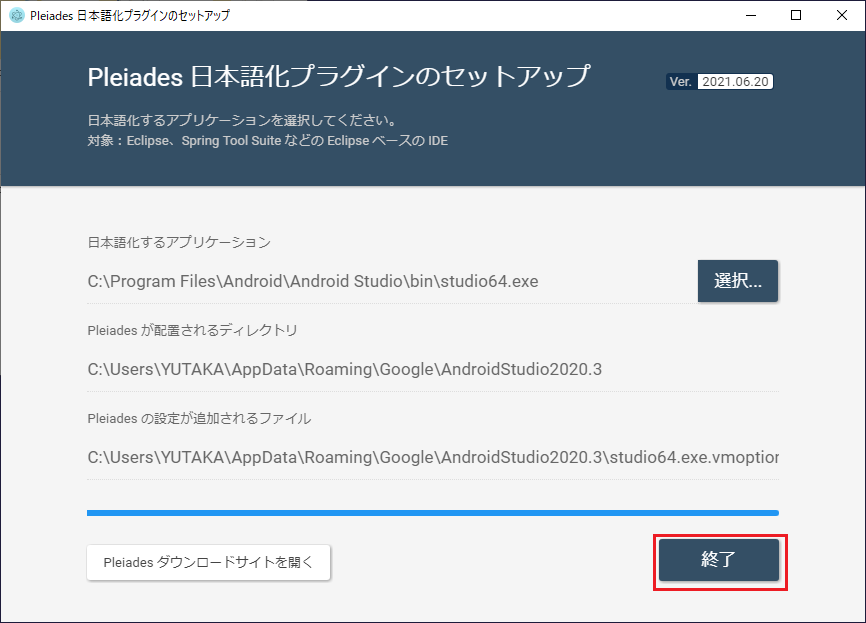866x623 pixels.
Task: Click the 日本語化するアプリケーション label
Action: (179, 242)
